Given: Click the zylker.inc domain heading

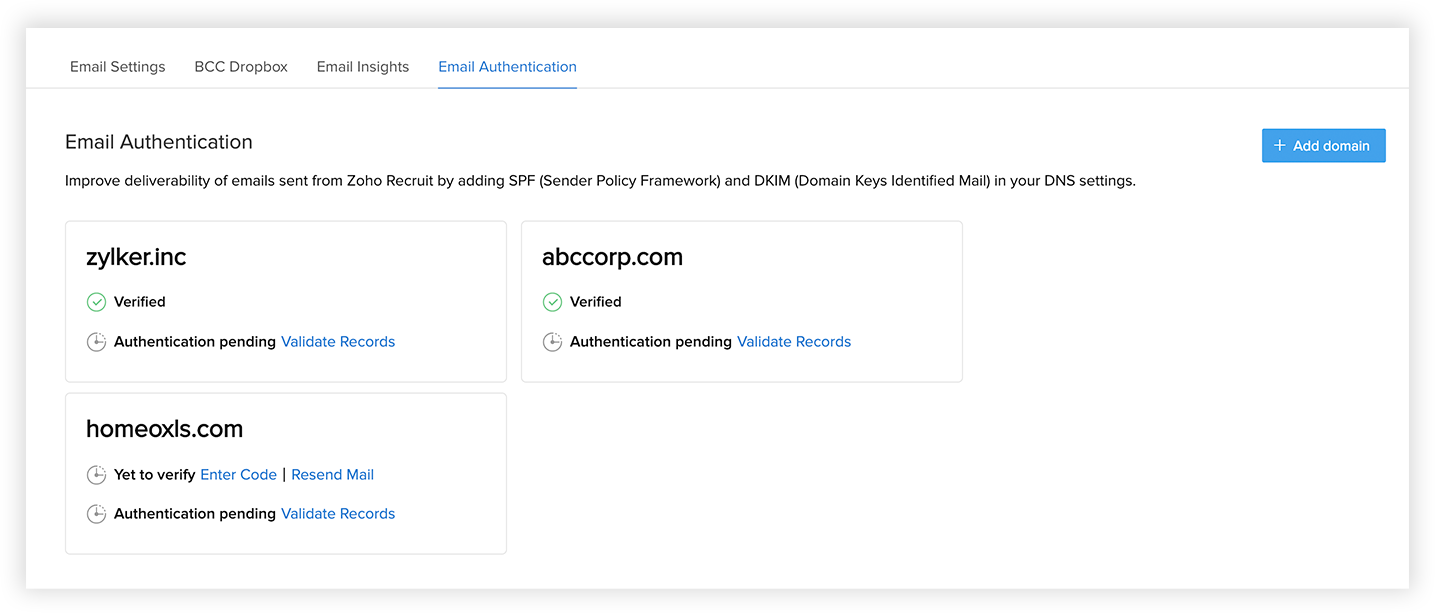Looking at the screenshot, I should 136,257.
